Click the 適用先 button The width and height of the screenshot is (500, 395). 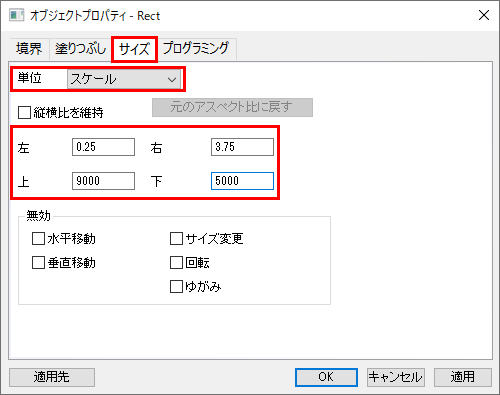(x=52, y=377)
